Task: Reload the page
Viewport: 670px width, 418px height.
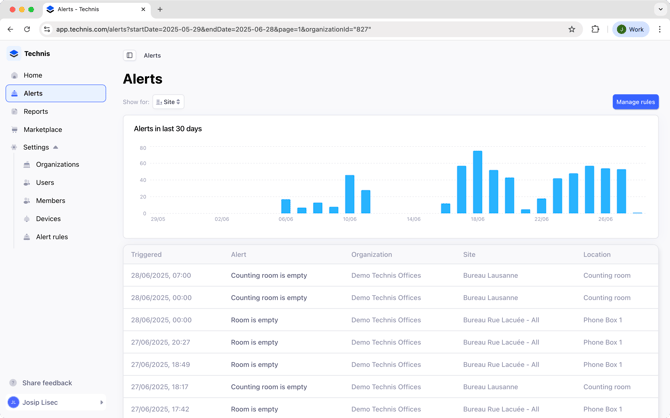Action: (x=27, y=29)
